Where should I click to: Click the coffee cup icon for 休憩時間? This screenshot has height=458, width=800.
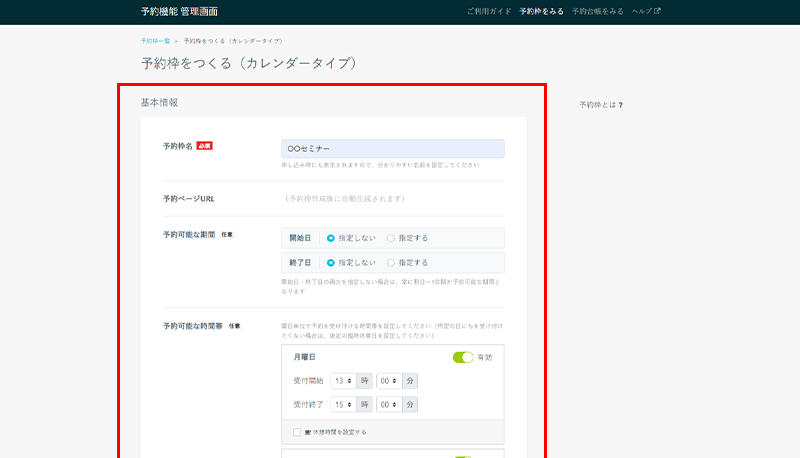point(307,432)
